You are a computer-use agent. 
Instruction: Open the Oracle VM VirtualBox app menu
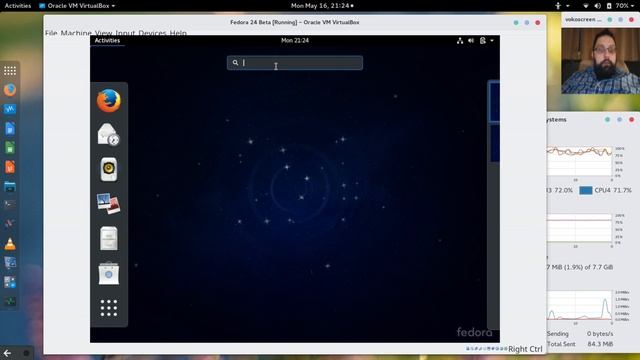click(x=77, y=6)
